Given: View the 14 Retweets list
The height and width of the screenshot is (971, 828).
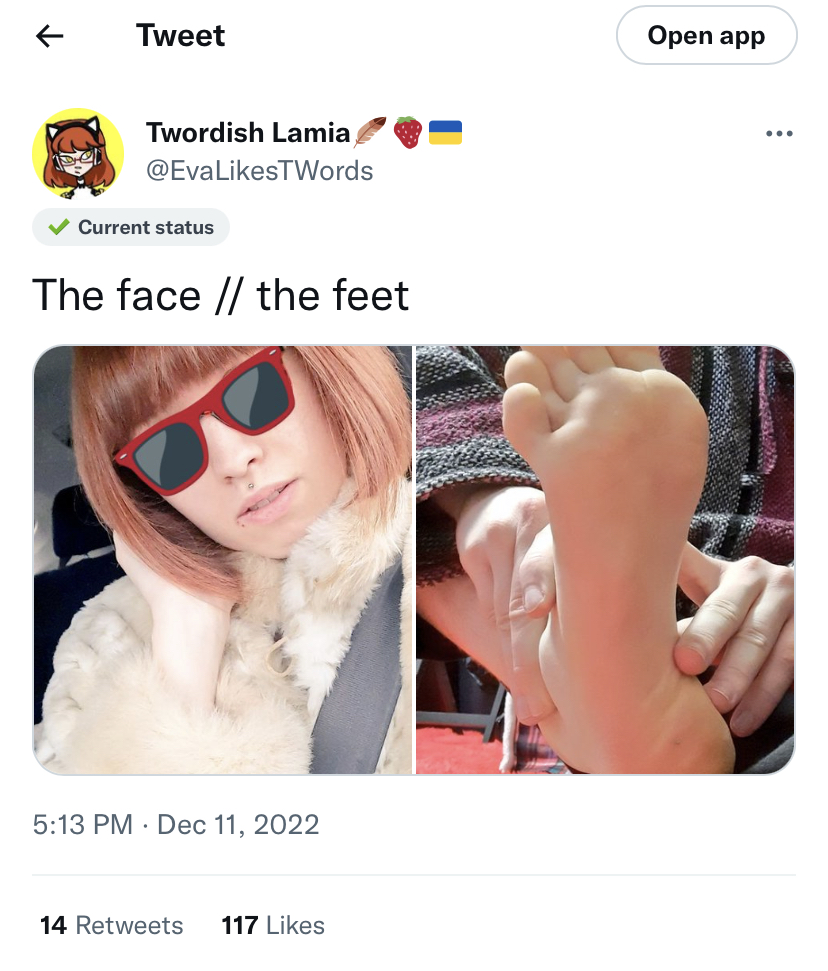Looking at the screenshot, I should tap(111, 925).
